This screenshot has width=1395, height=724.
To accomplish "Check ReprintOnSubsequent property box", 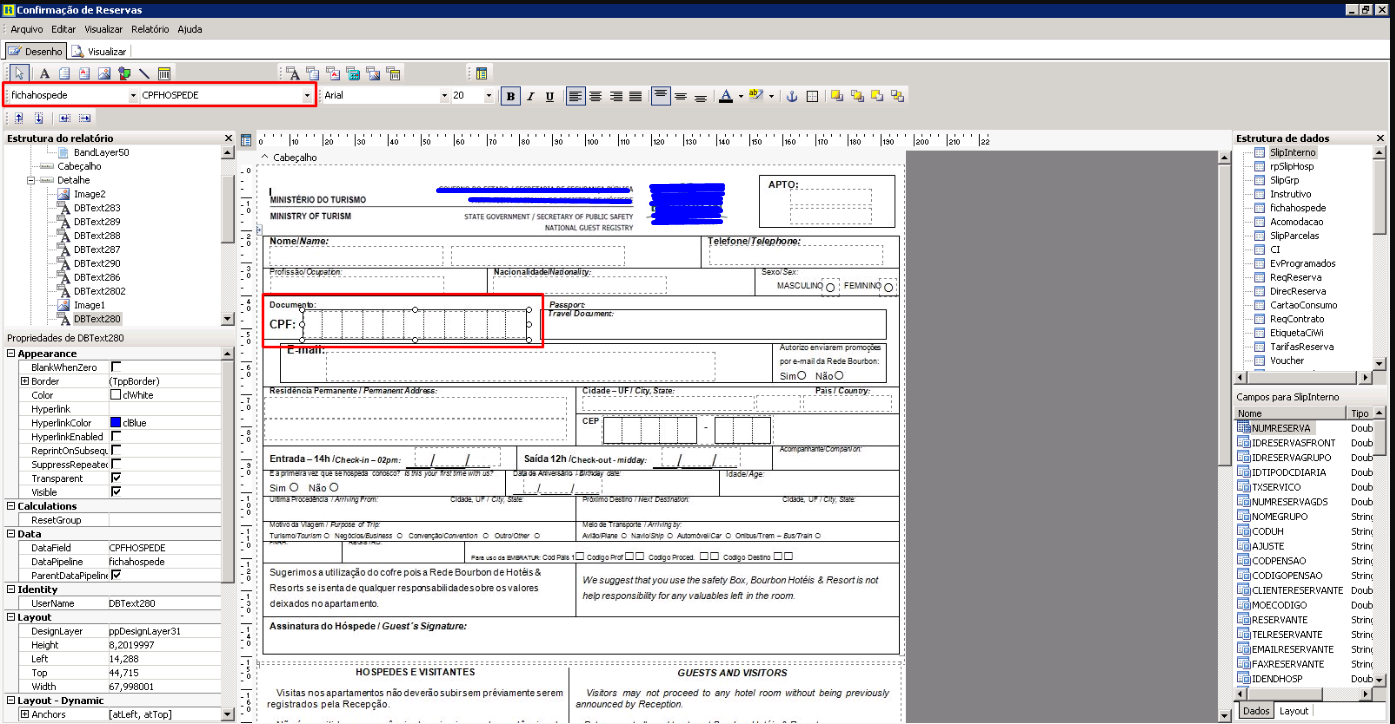I will 115,450.
